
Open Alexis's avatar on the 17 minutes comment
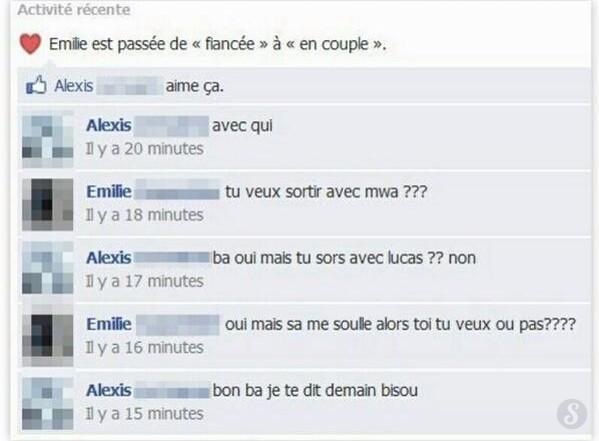coord(48,269)
